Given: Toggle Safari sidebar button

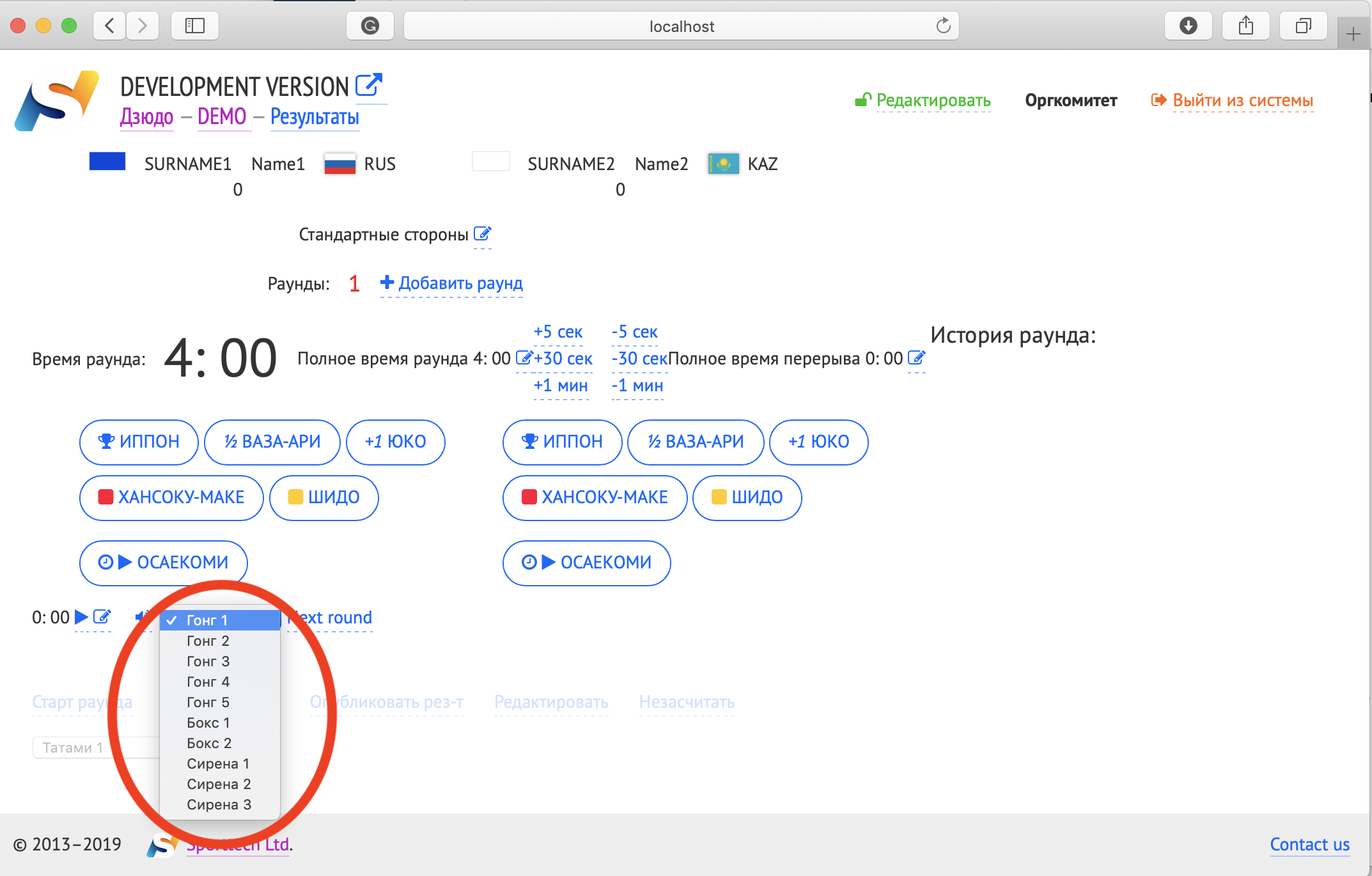Looking at the screenshot, I should click(x=194, y=26).
